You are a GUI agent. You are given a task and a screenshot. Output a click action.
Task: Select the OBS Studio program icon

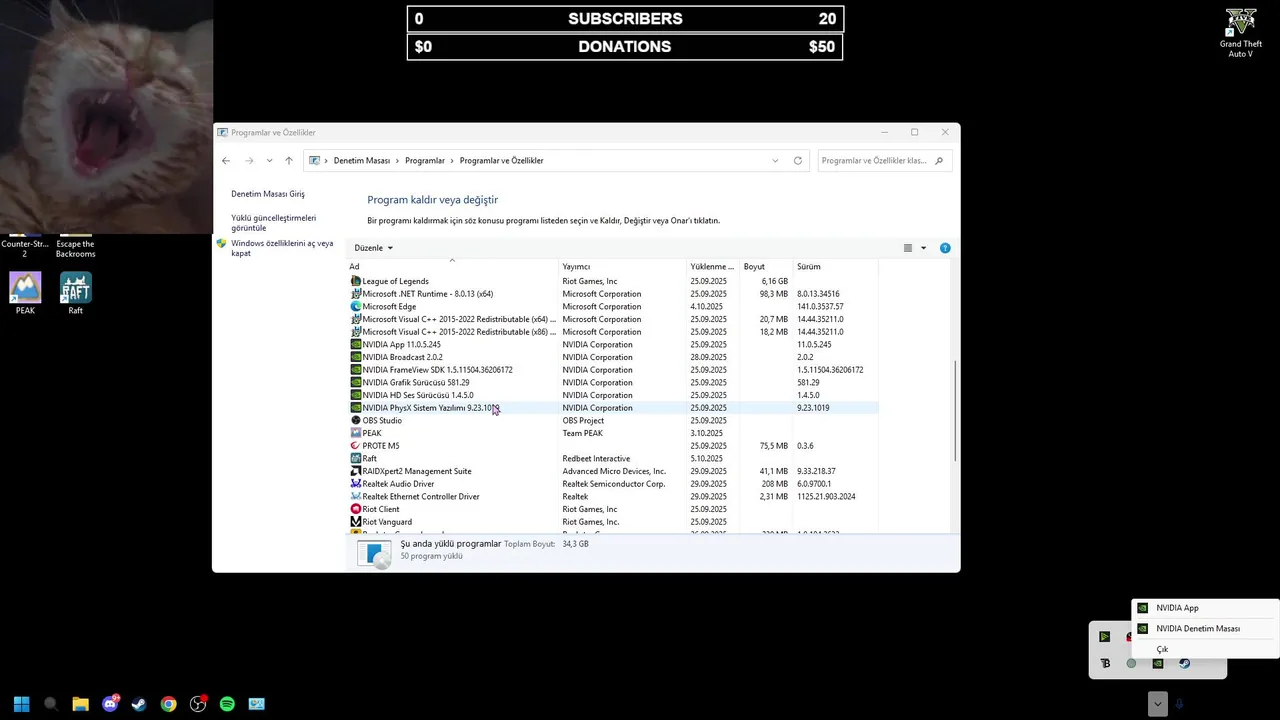[x=356, y=421]
